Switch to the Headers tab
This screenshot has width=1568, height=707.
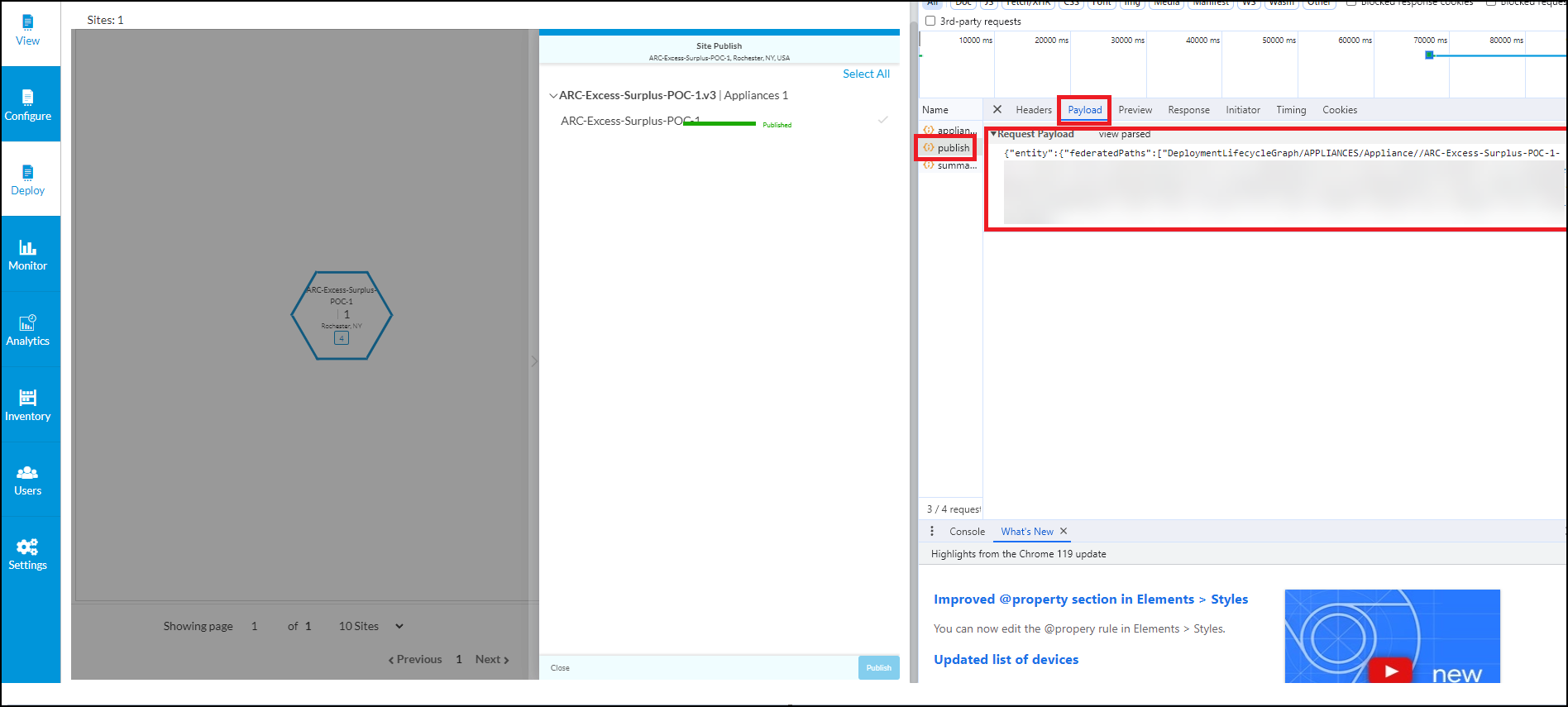(1034, 110)
